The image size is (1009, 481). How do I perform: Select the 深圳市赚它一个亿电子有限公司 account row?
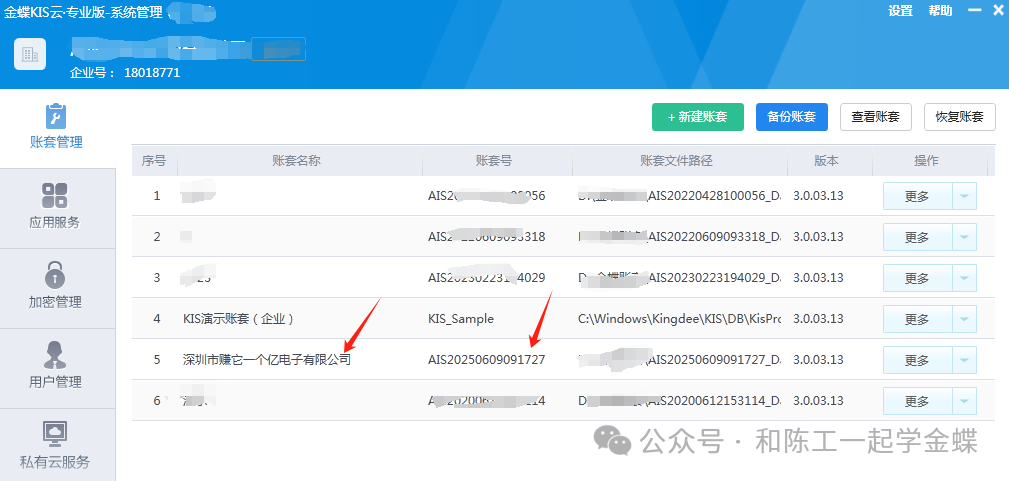coord(267,360)
